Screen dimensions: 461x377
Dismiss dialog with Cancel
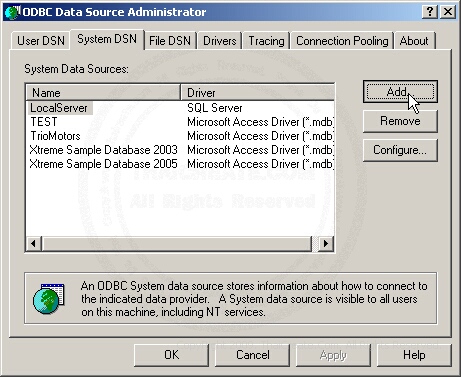pyautogui.click(x=253, y=355)
